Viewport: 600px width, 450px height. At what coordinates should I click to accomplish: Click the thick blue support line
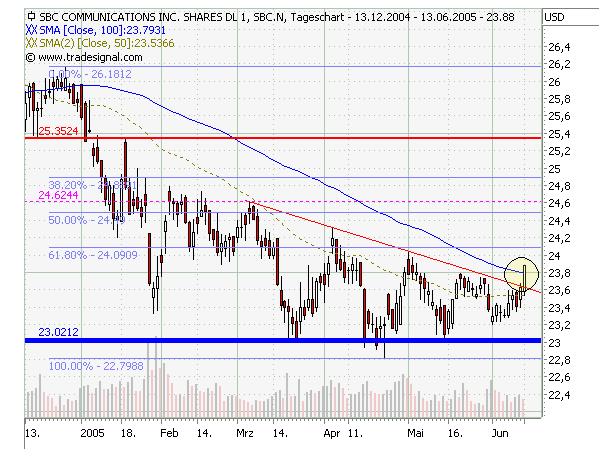300,341
